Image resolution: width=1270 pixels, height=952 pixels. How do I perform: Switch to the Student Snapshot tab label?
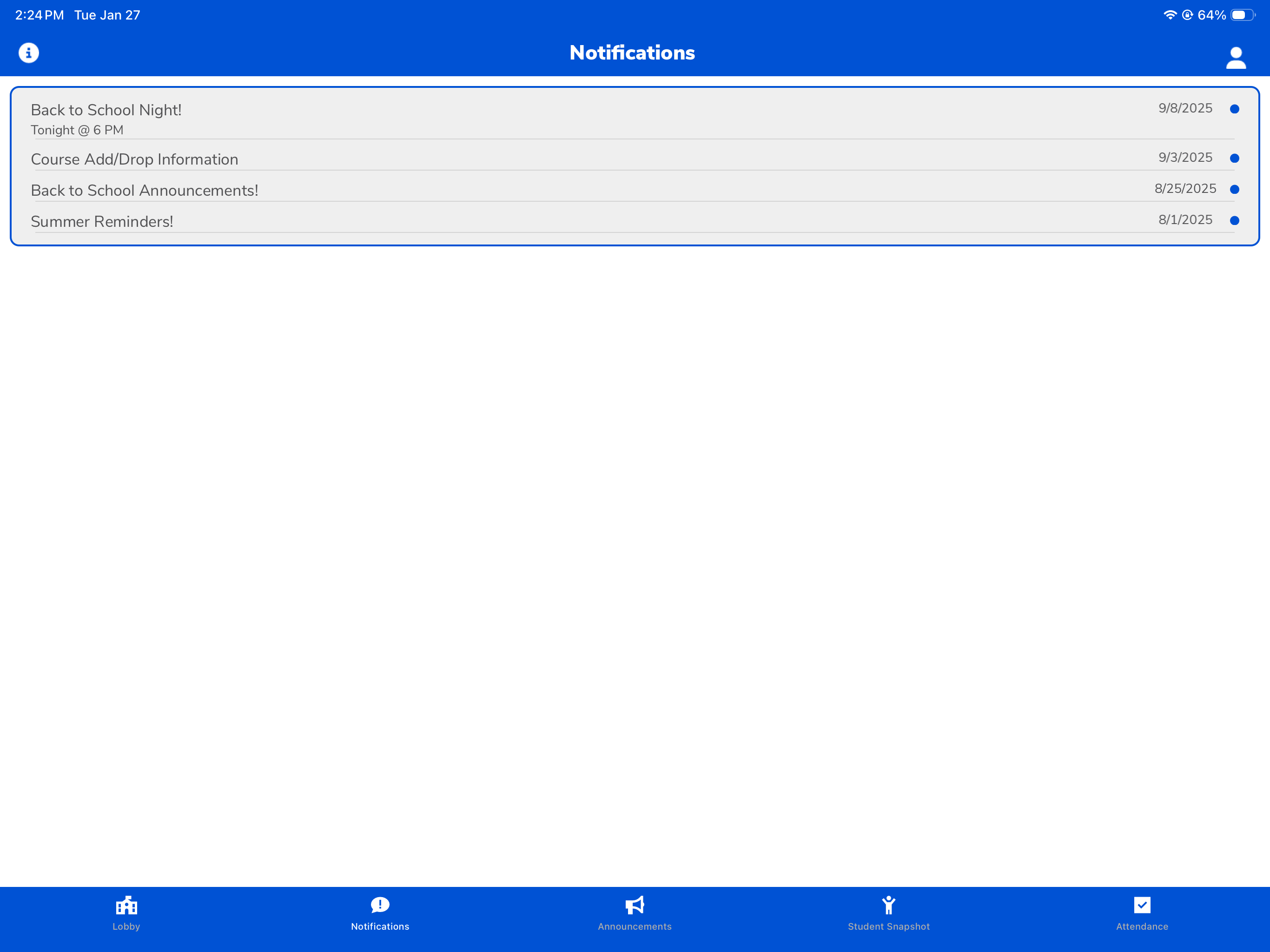(x=888, y=926)
